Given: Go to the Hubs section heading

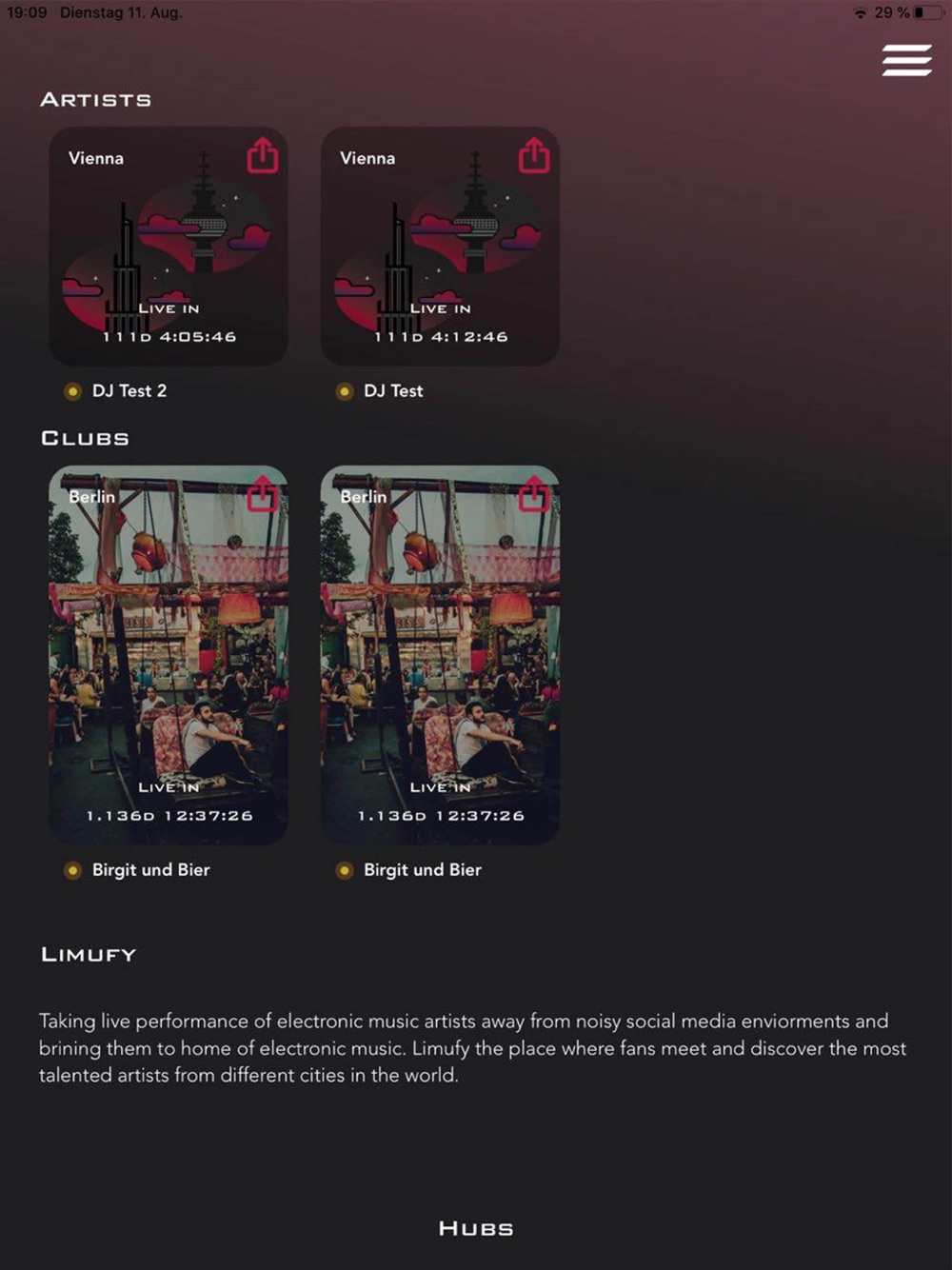Looking at the screenshot, I should point(476,1229).
